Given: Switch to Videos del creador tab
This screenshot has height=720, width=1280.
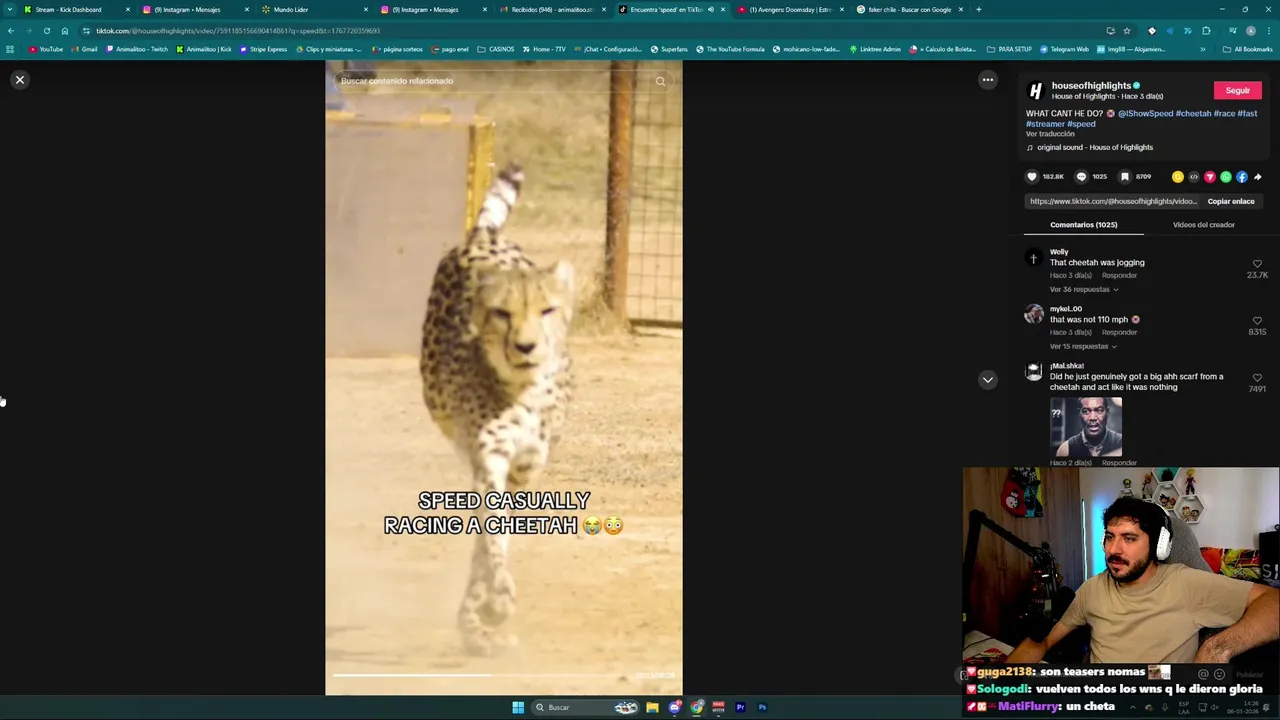Looking at the screenshot, I should point(1203,225).
